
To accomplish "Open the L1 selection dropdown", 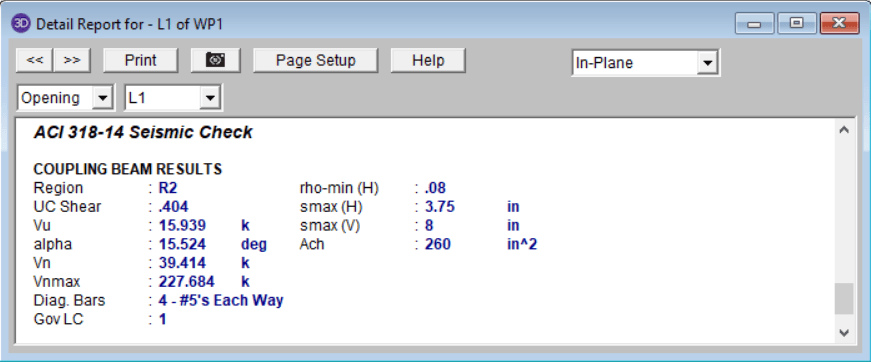I will [209, 98].
